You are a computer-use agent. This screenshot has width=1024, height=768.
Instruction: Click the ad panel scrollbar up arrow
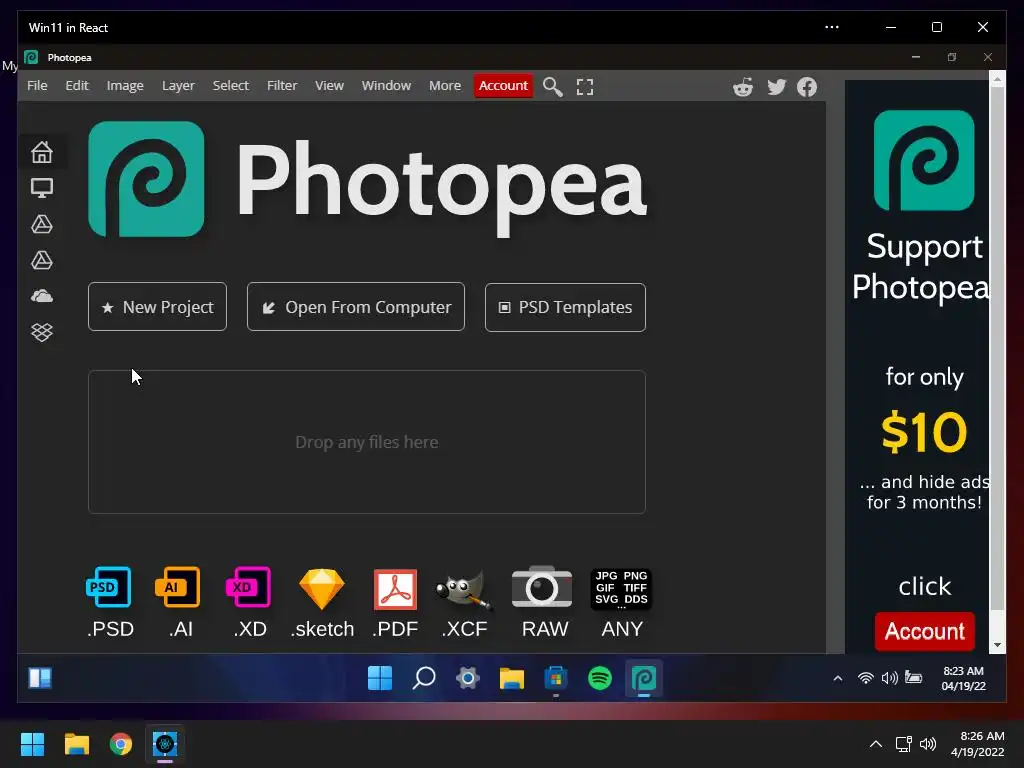(997, 79)
